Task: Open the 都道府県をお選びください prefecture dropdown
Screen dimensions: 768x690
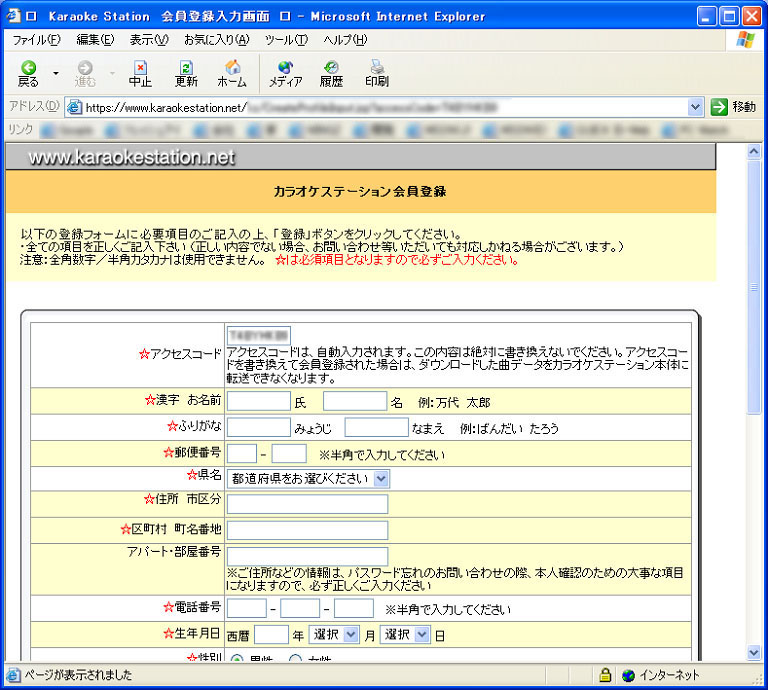Action: pyautogui.click(x=308, y=478)
